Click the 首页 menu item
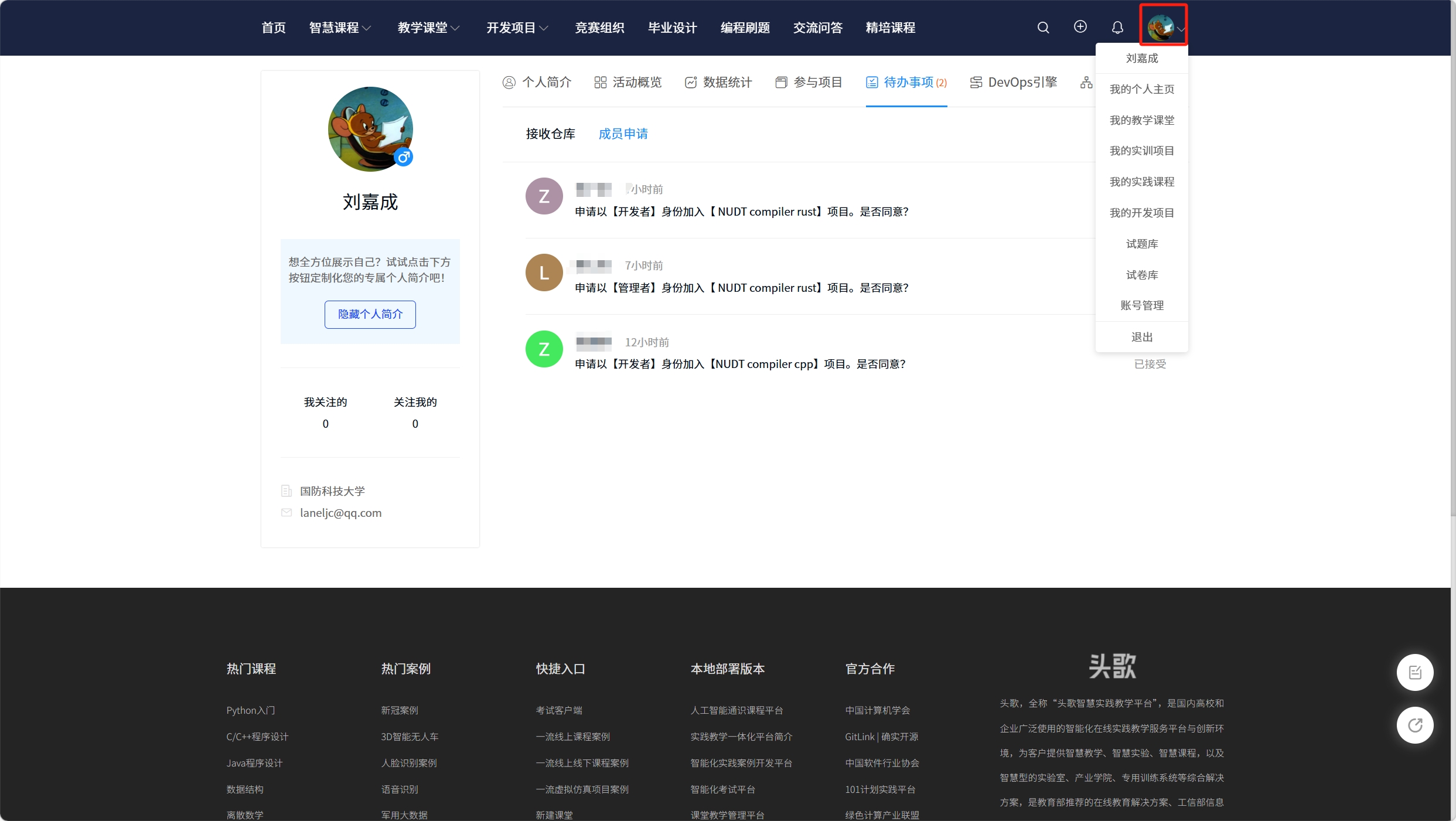The height and width of the screenshot is (821, 1456). (x=273, y=28)
